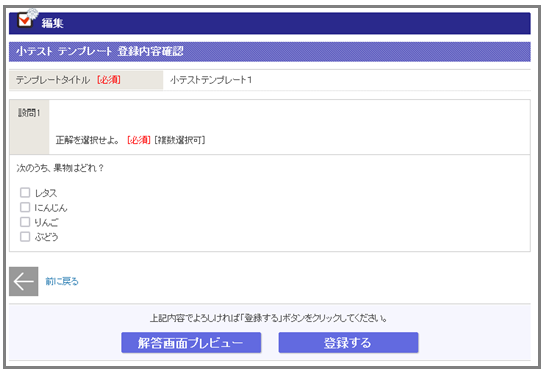
Task: Click the gray back arrow icon
Action: coord(24,281)
